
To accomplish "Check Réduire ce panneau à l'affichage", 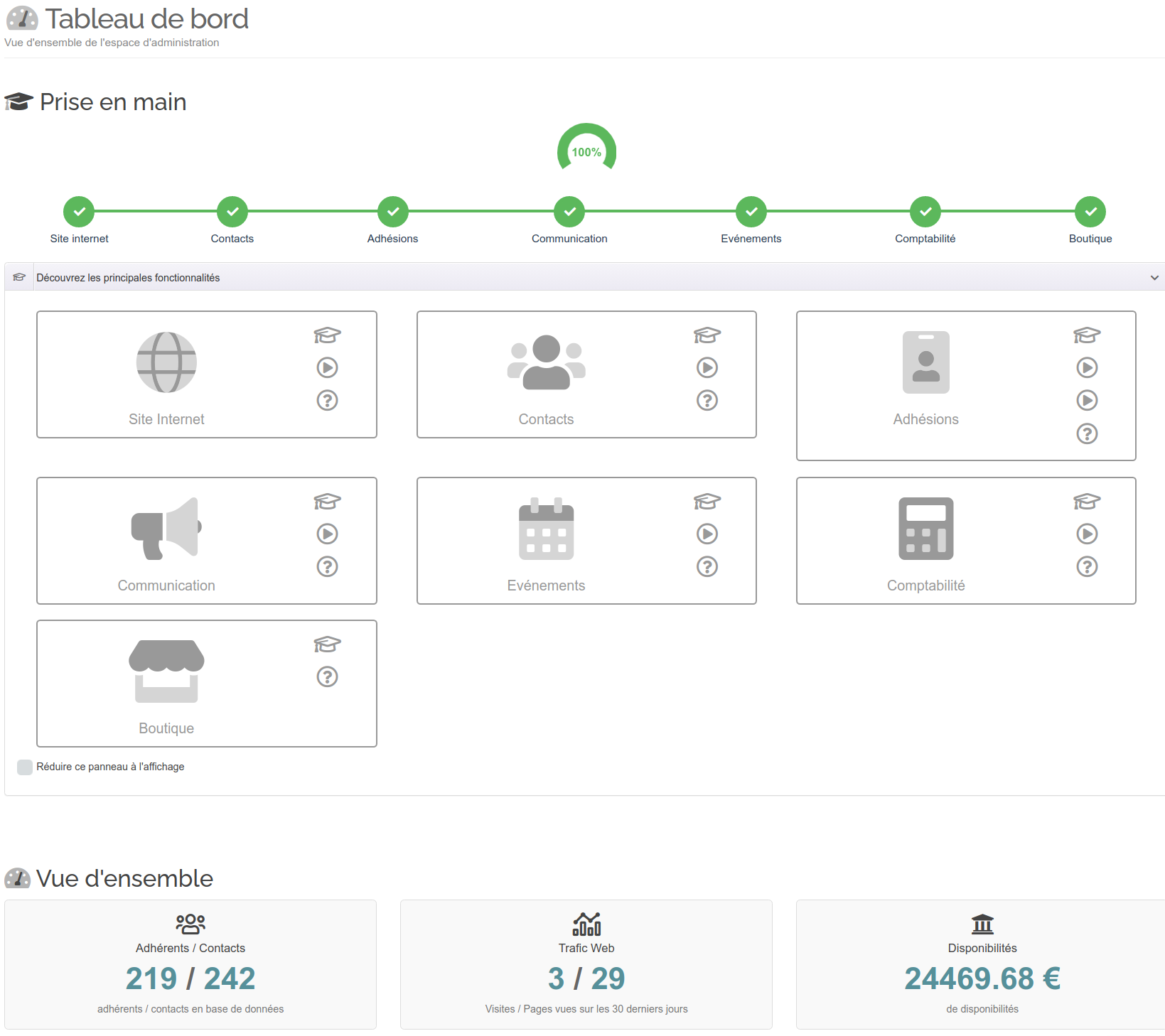I will 24,767.
